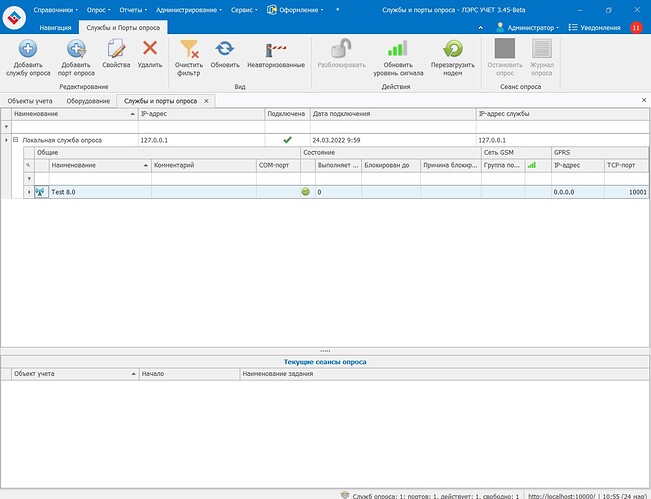
Task: Open quick access toolbar customize arrow
Action: click(x=338, y=10)
